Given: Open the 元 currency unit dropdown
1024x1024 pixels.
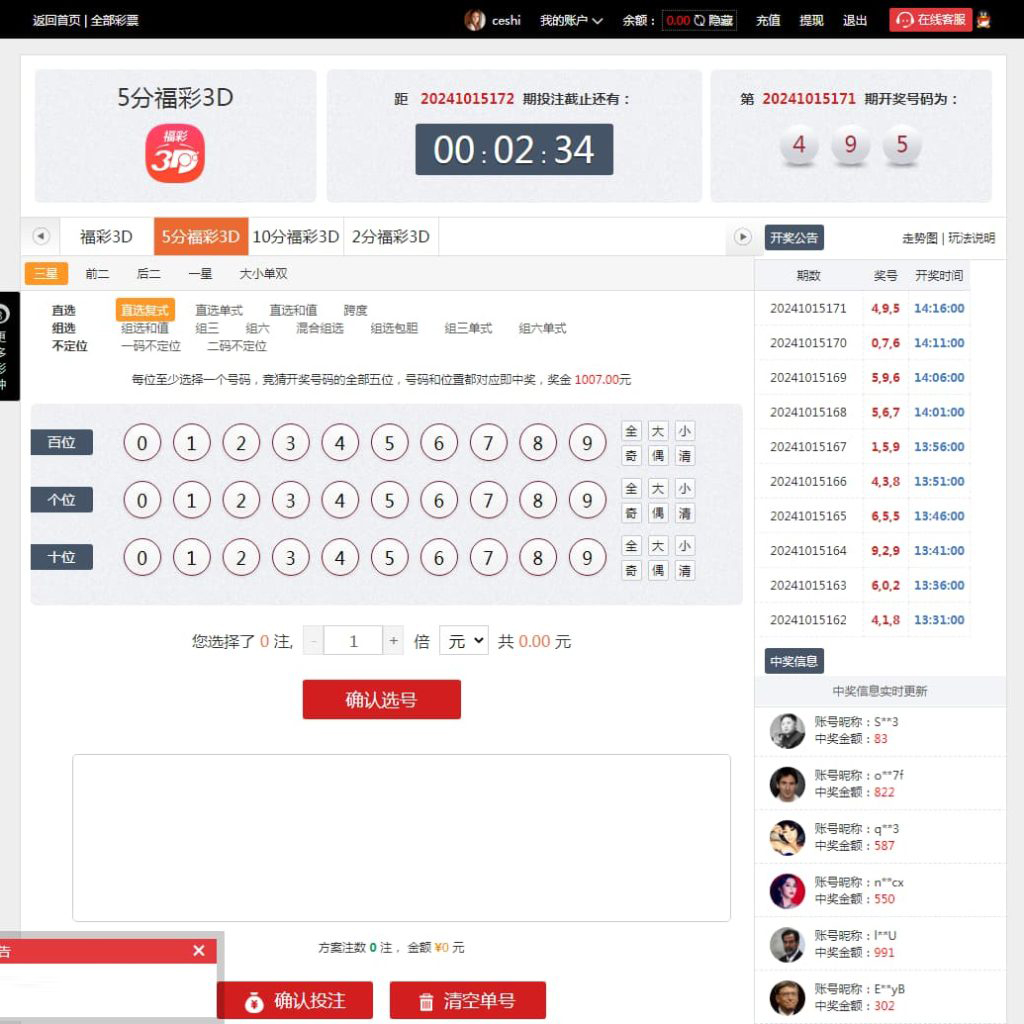Looking at the screenshot, I should click(x=463, y=641).
